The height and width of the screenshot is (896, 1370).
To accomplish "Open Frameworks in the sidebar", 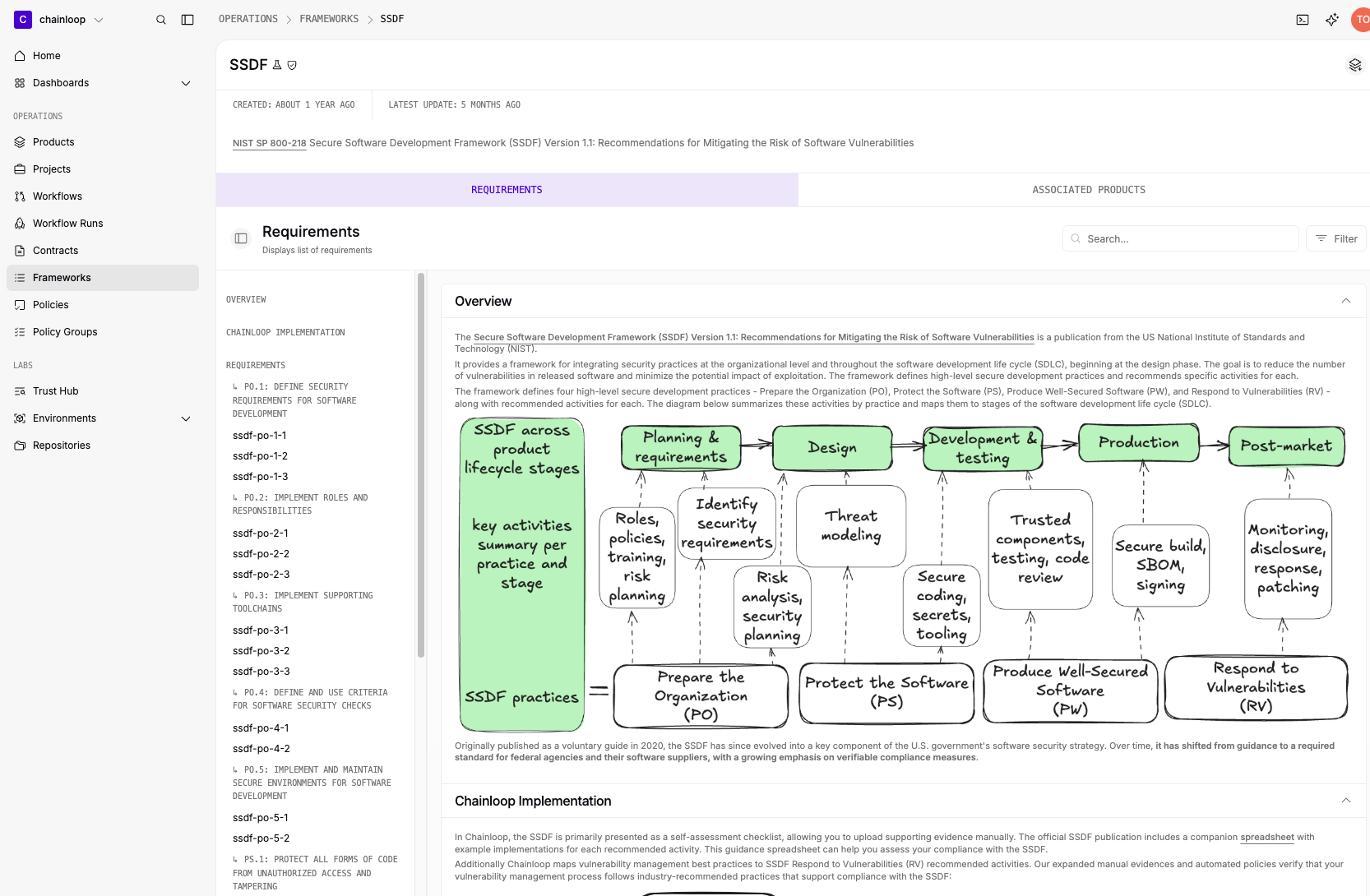I will pos(103,278).
